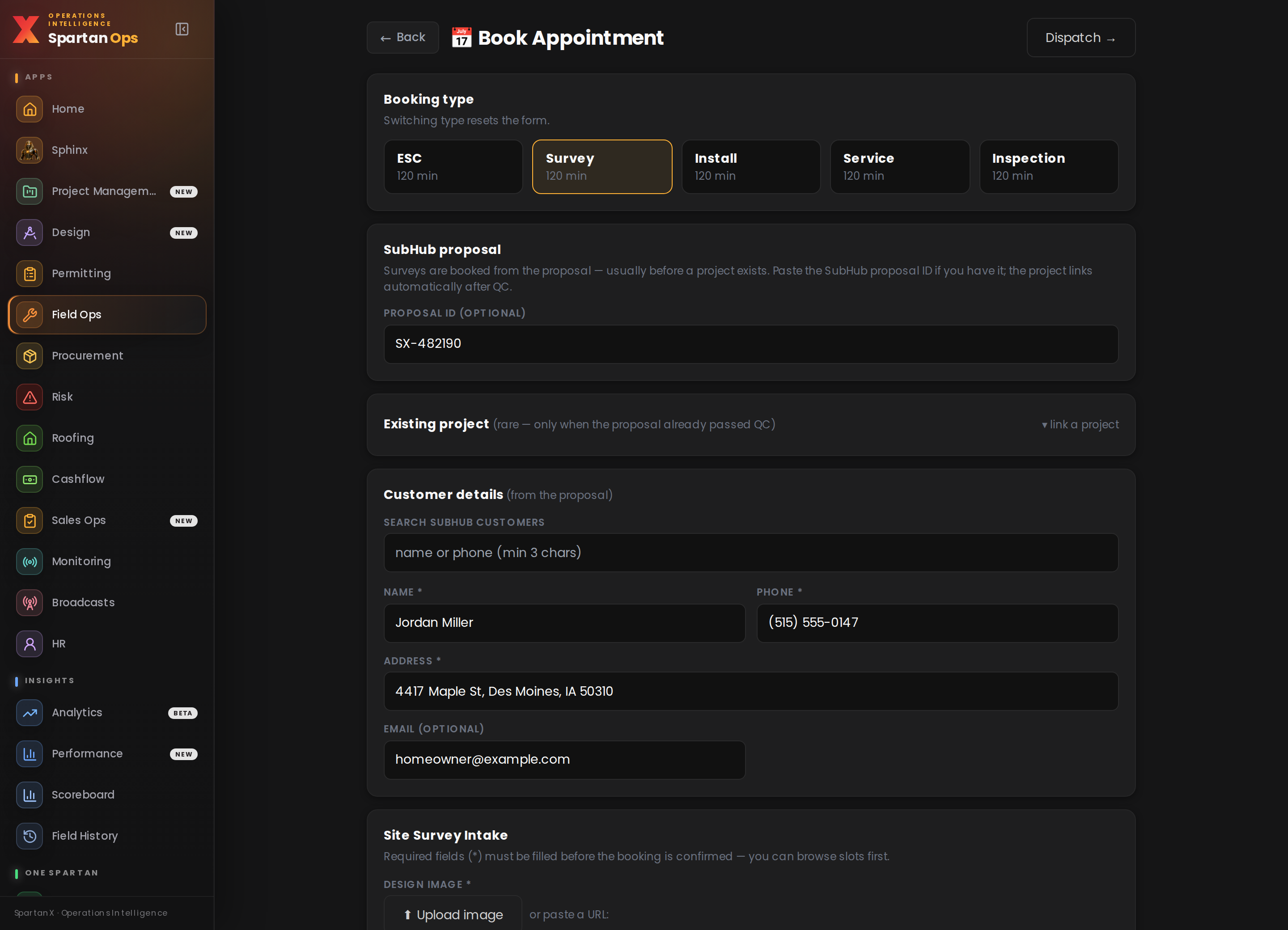Open Project Management icon

(30, 191)
